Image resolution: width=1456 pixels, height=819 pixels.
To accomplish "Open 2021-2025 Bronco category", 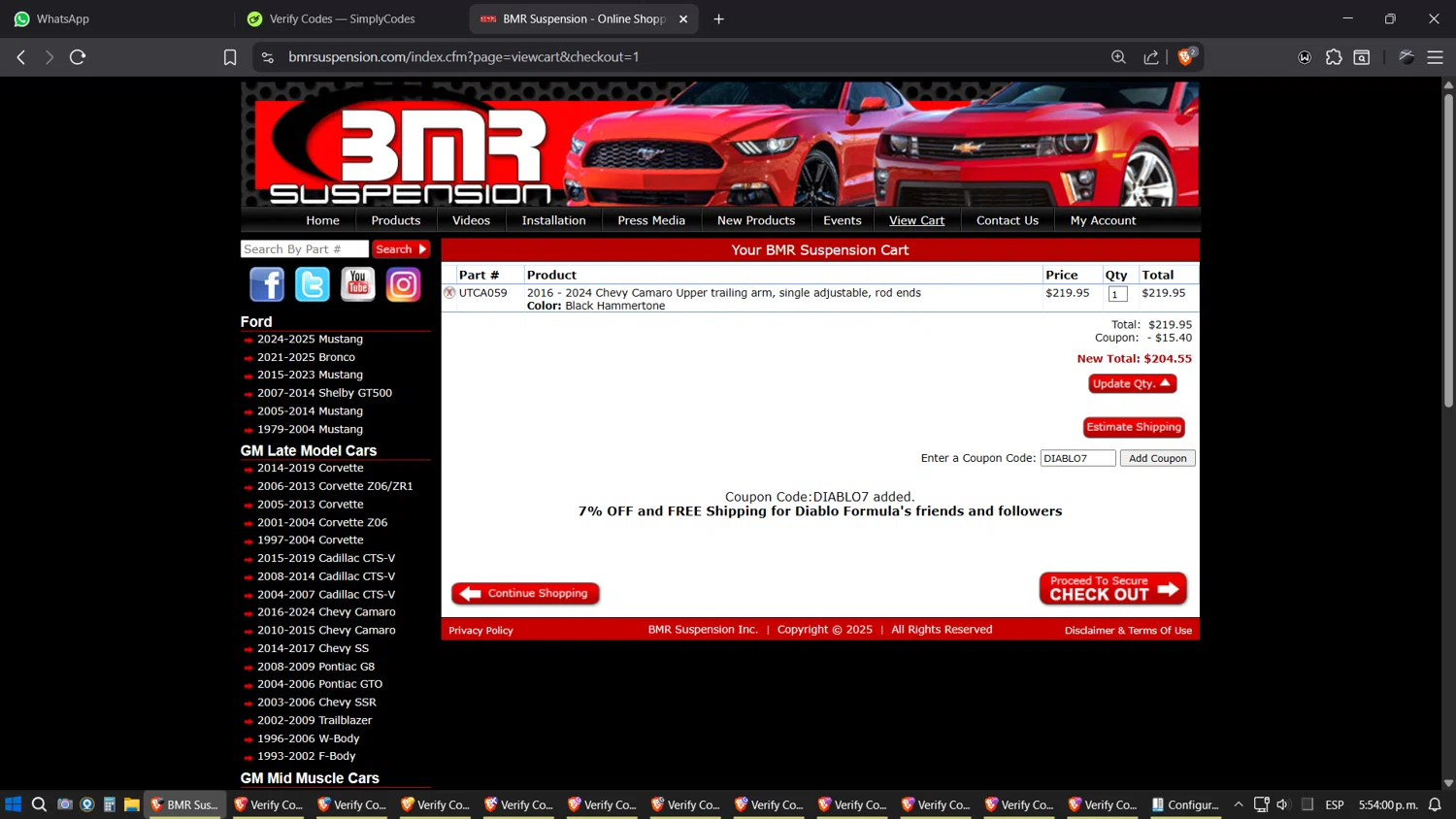I will point(306,357).
